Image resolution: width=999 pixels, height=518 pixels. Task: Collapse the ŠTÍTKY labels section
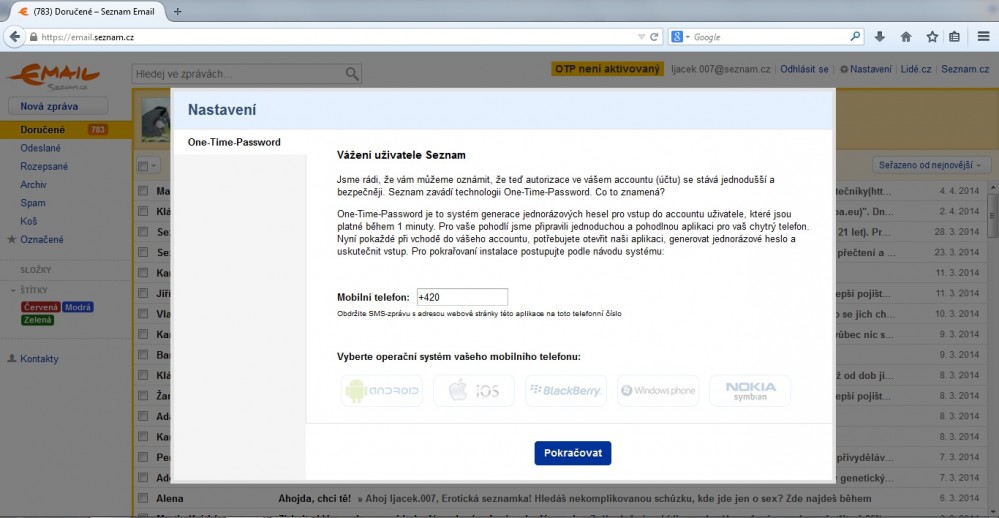[12, 291]
